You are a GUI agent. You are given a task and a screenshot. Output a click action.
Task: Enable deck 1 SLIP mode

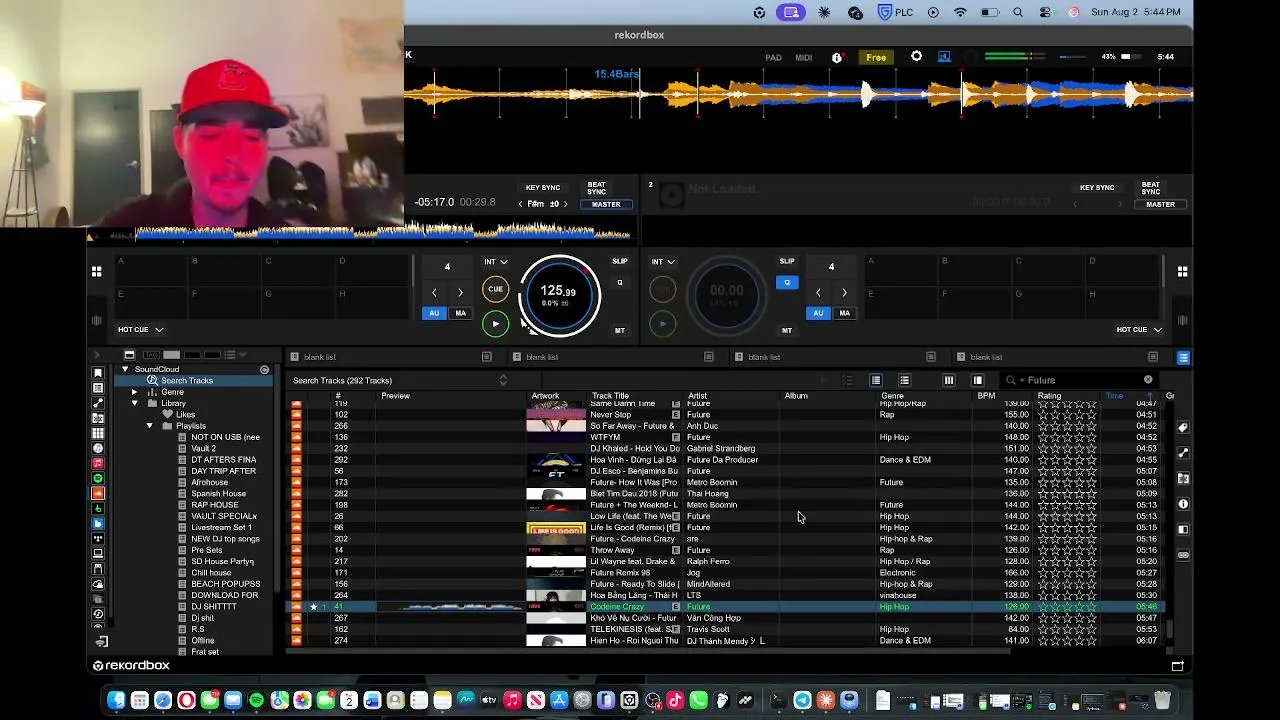click(x=620, y=262)
